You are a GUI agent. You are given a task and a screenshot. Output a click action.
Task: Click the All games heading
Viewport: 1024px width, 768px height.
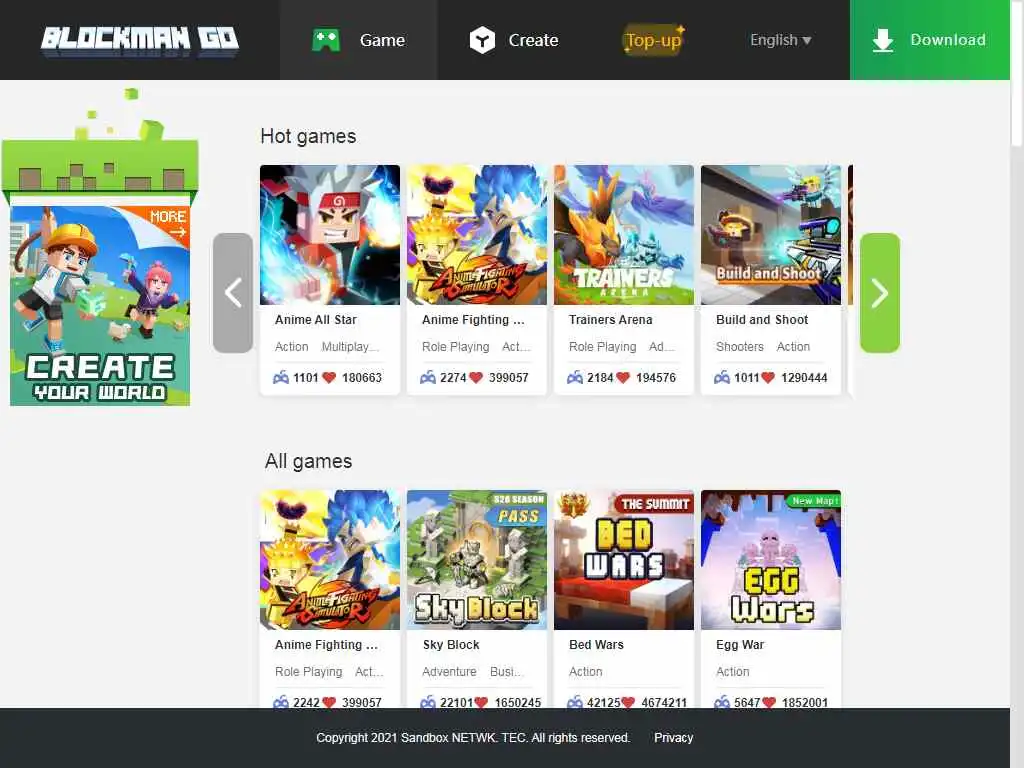coord(308,461)
